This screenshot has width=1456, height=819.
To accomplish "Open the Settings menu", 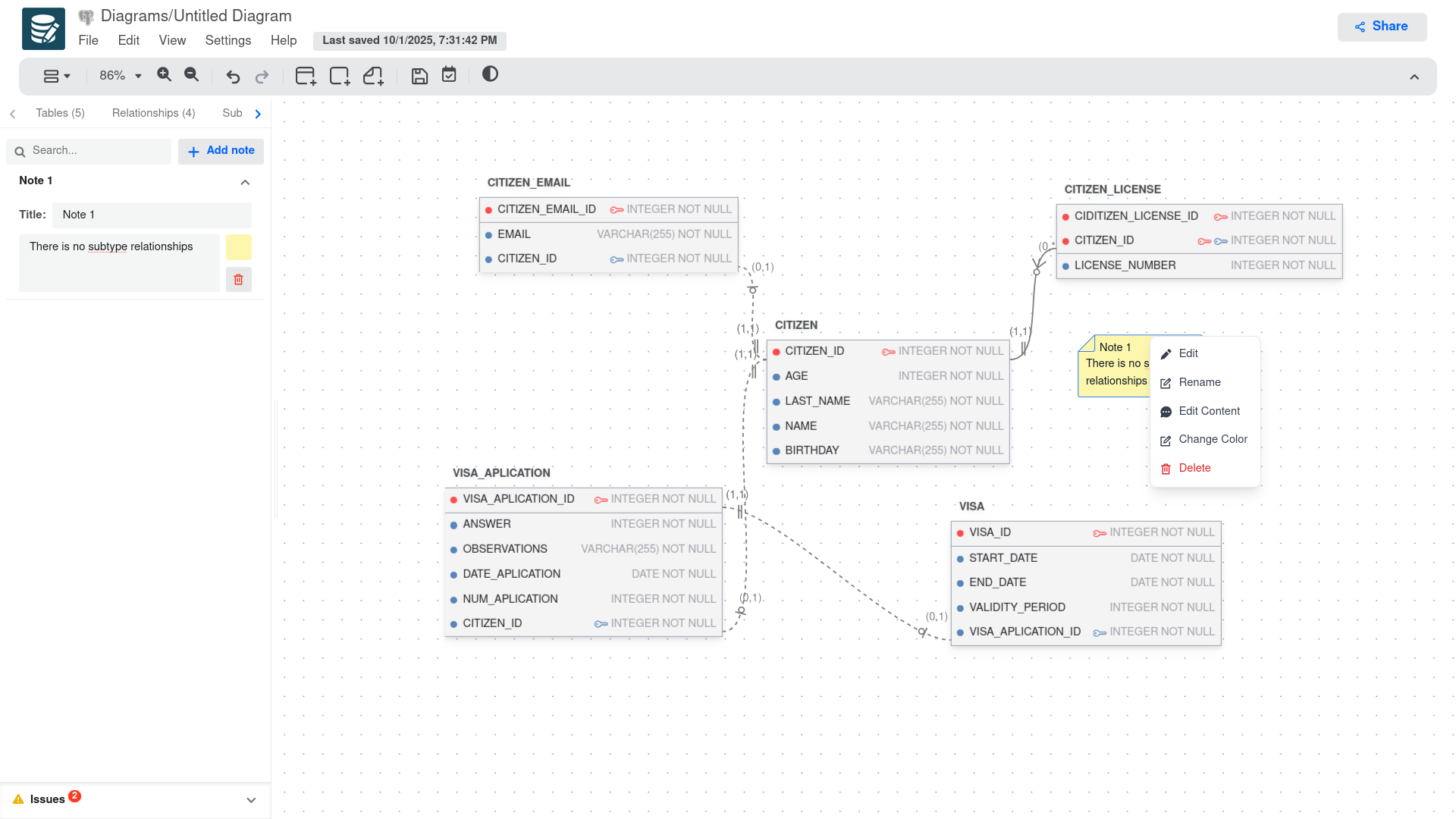I will pos(227,40).
